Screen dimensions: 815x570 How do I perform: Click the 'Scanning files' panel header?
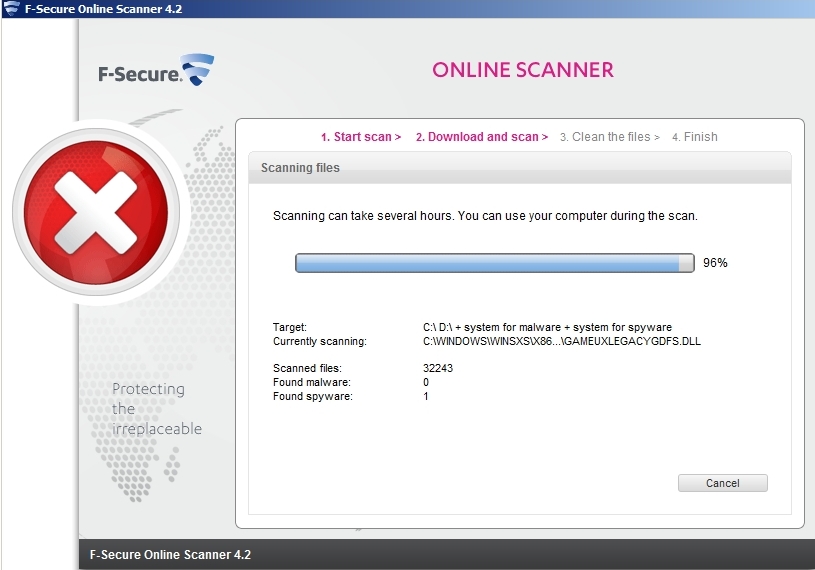(x=520, y=168)
